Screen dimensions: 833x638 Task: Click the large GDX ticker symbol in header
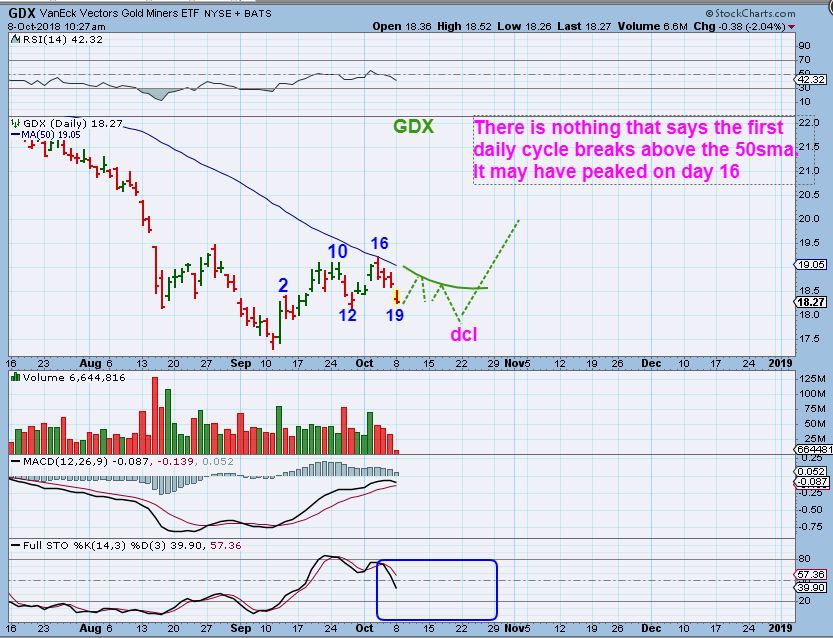[22, 13]
